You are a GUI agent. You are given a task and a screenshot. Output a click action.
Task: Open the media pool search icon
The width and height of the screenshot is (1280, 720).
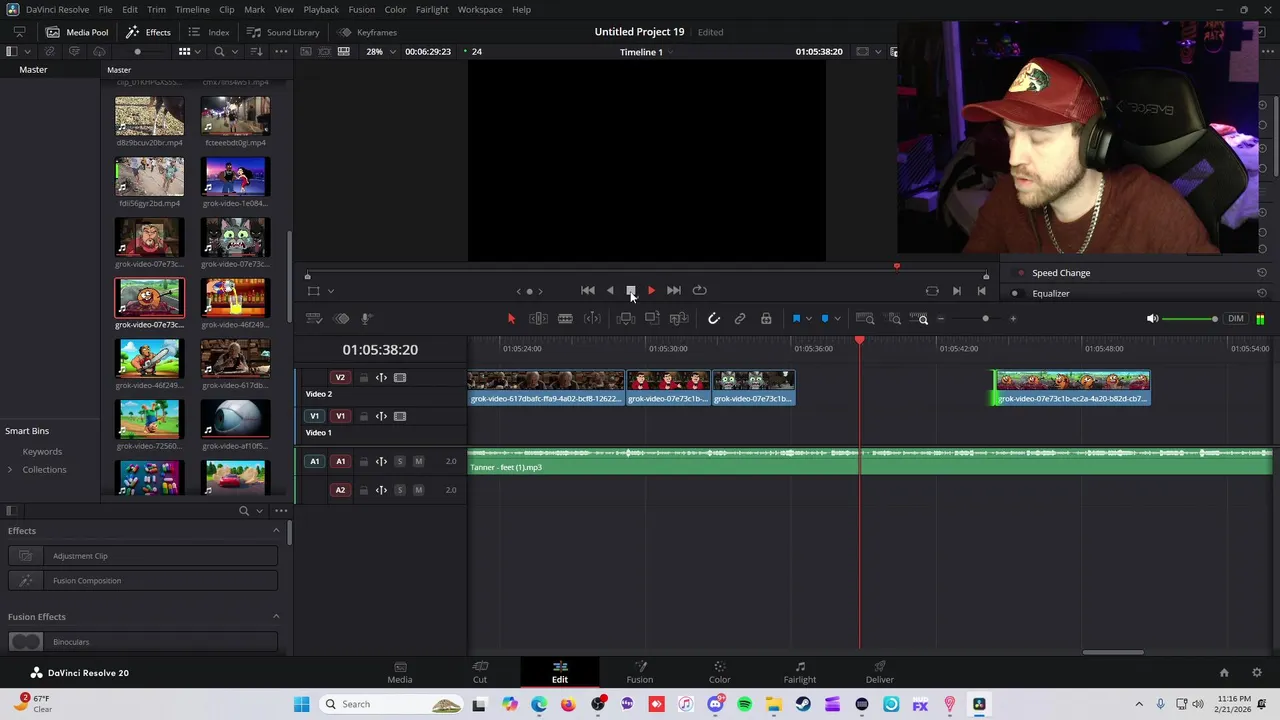[219, 52]
